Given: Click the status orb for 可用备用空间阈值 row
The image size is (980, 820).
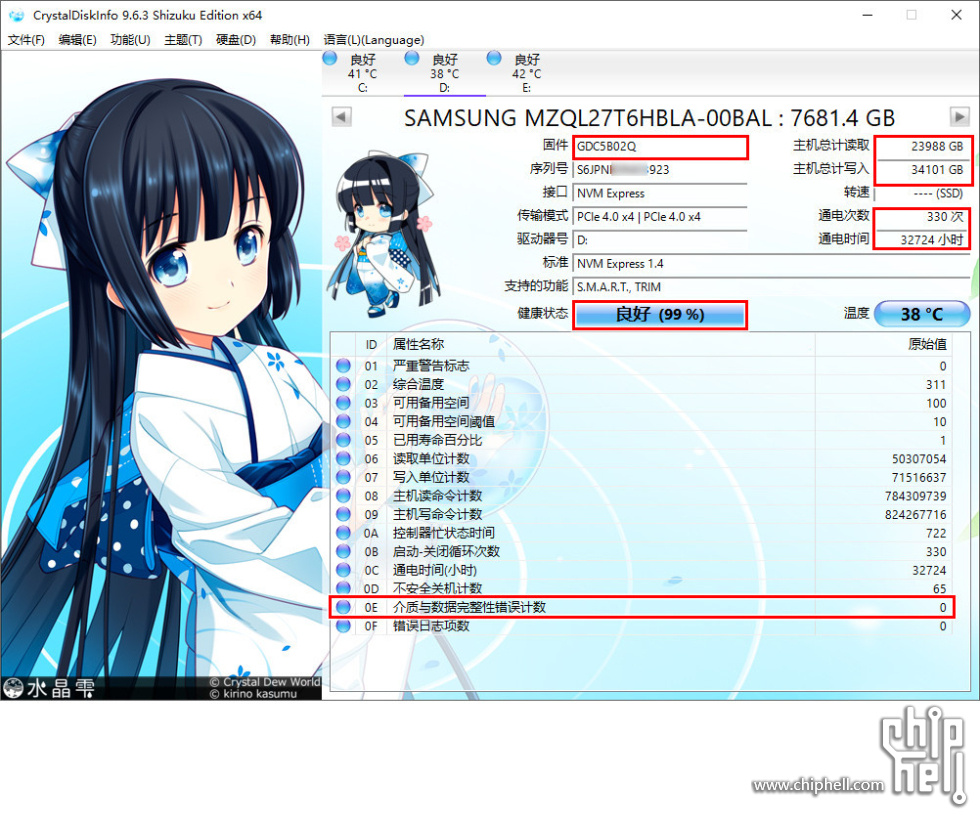Looking at the screenshot, I should [x=343, y=422].
